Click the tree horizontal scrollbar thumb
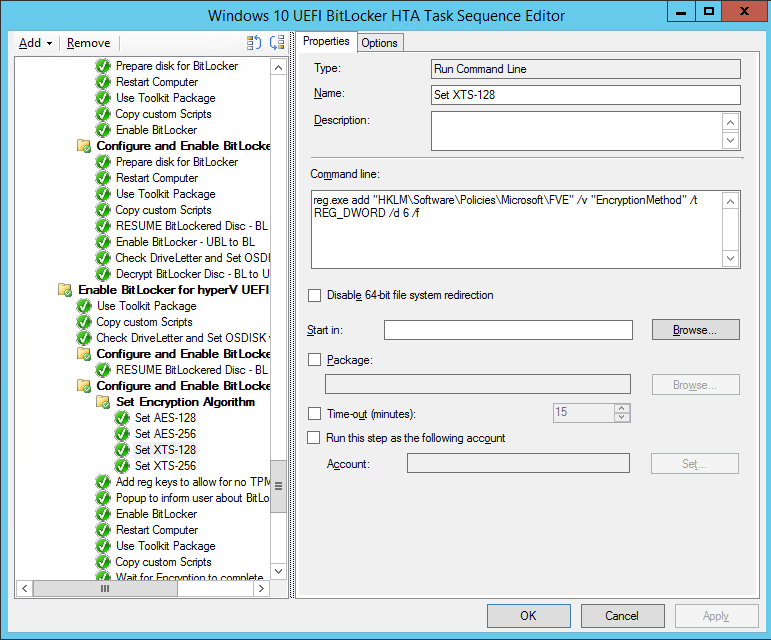This screenshot has height=640, width=771. (105, 588)
